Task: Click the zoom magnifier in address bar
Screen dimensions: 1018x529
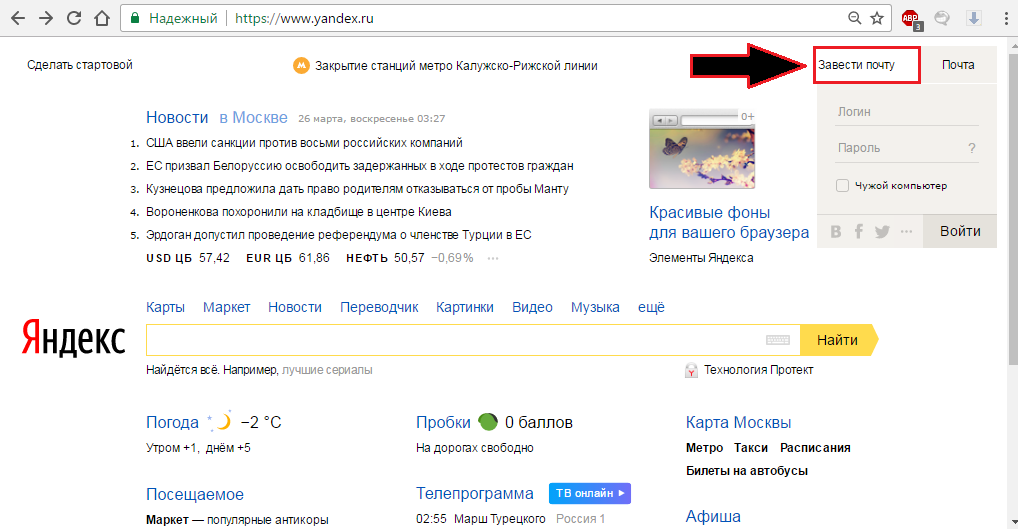Action: coord(854,18)
